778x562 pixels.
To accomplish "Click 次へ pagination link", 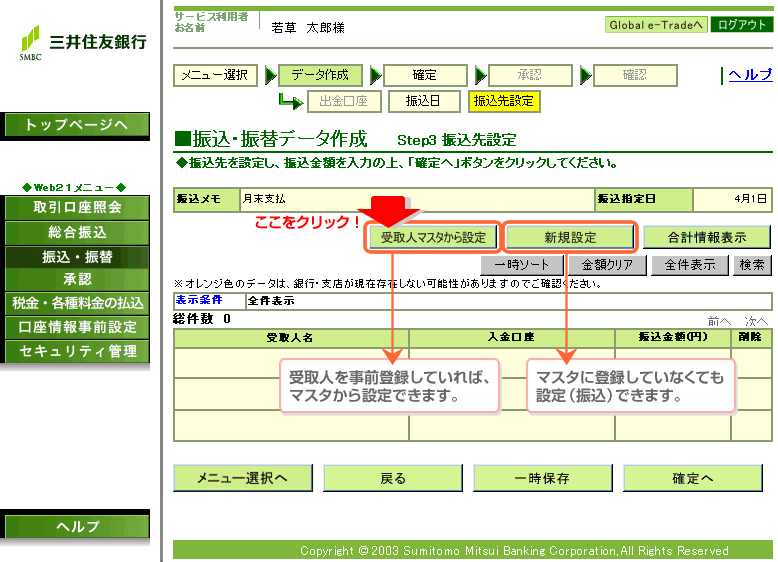I will 756,321.
